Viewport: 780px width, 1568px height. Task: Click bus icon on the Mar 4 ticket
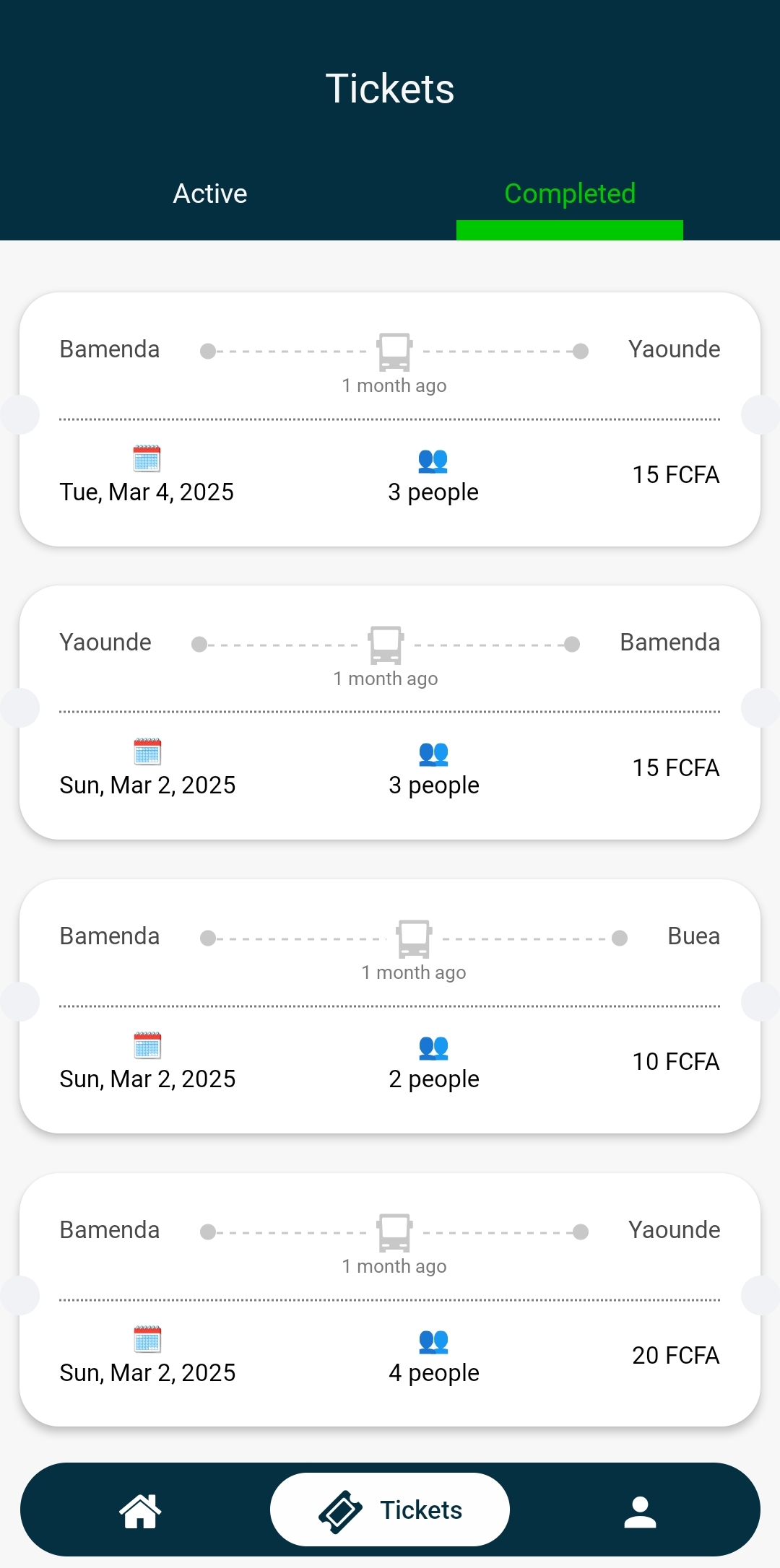[394, 352]
